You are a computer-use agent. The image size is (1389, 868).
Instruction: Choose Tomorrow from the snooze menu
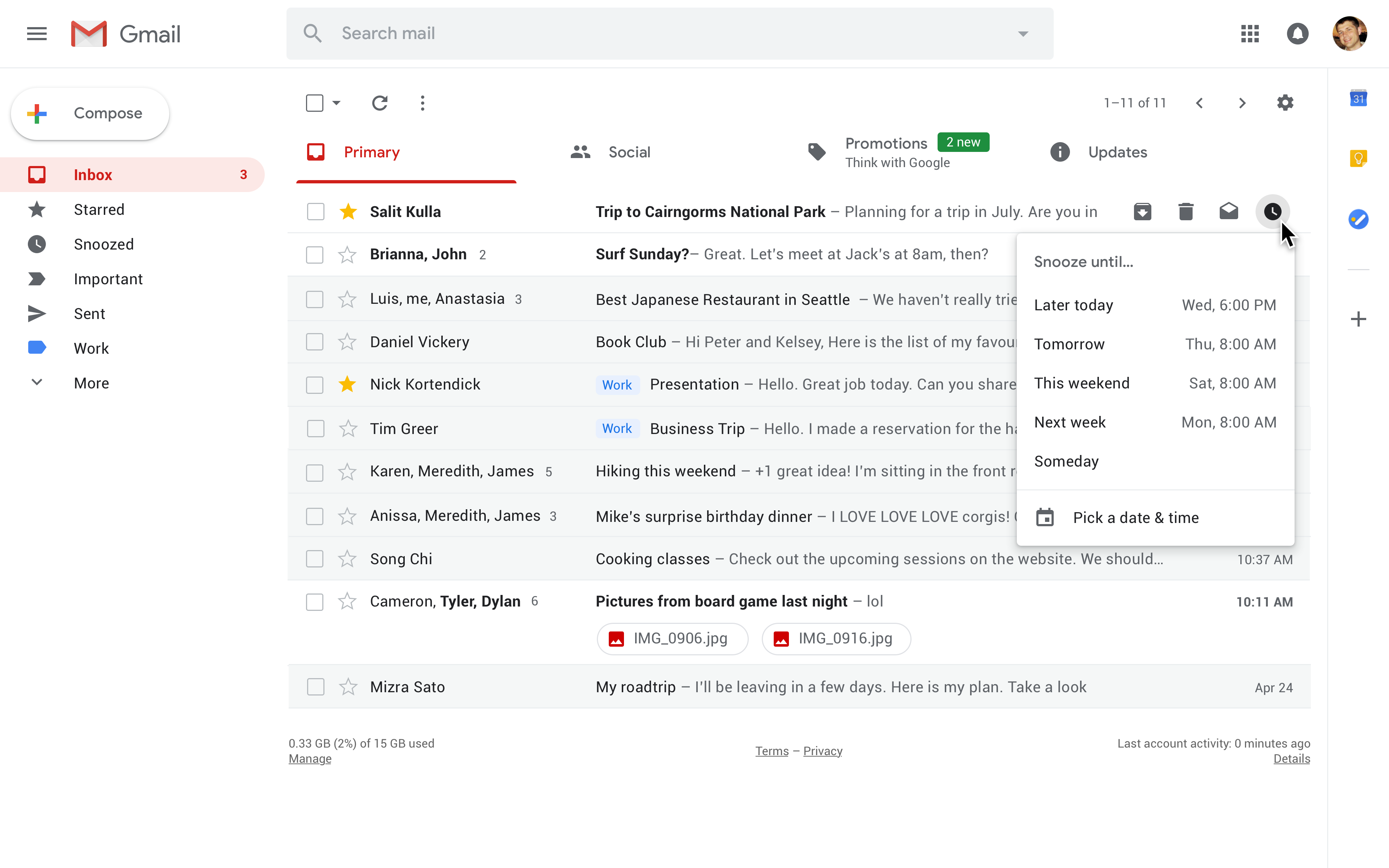click(1069, 344)
